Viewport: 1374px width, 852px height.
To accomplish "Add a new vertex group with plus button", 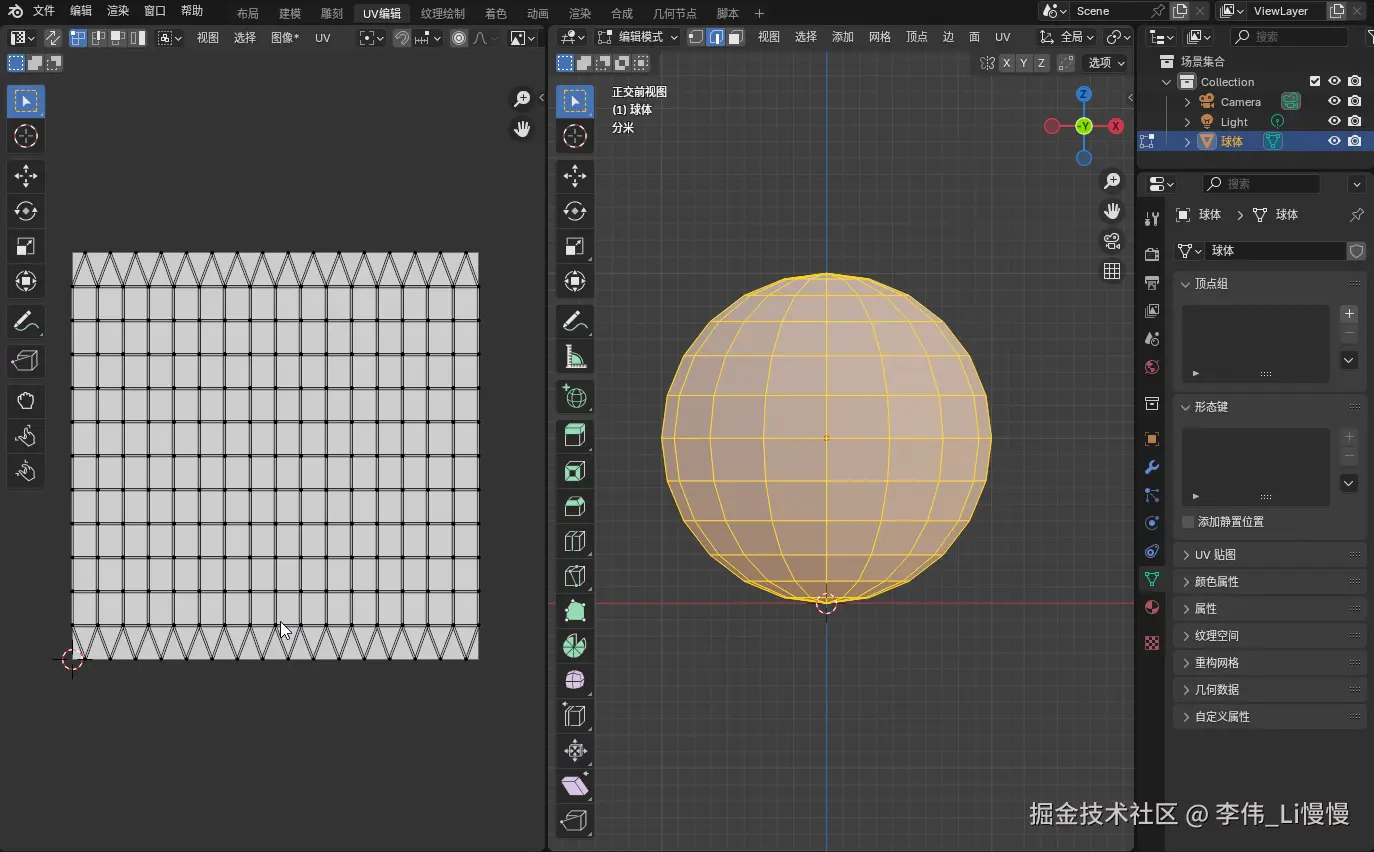I will (1349, 314).
